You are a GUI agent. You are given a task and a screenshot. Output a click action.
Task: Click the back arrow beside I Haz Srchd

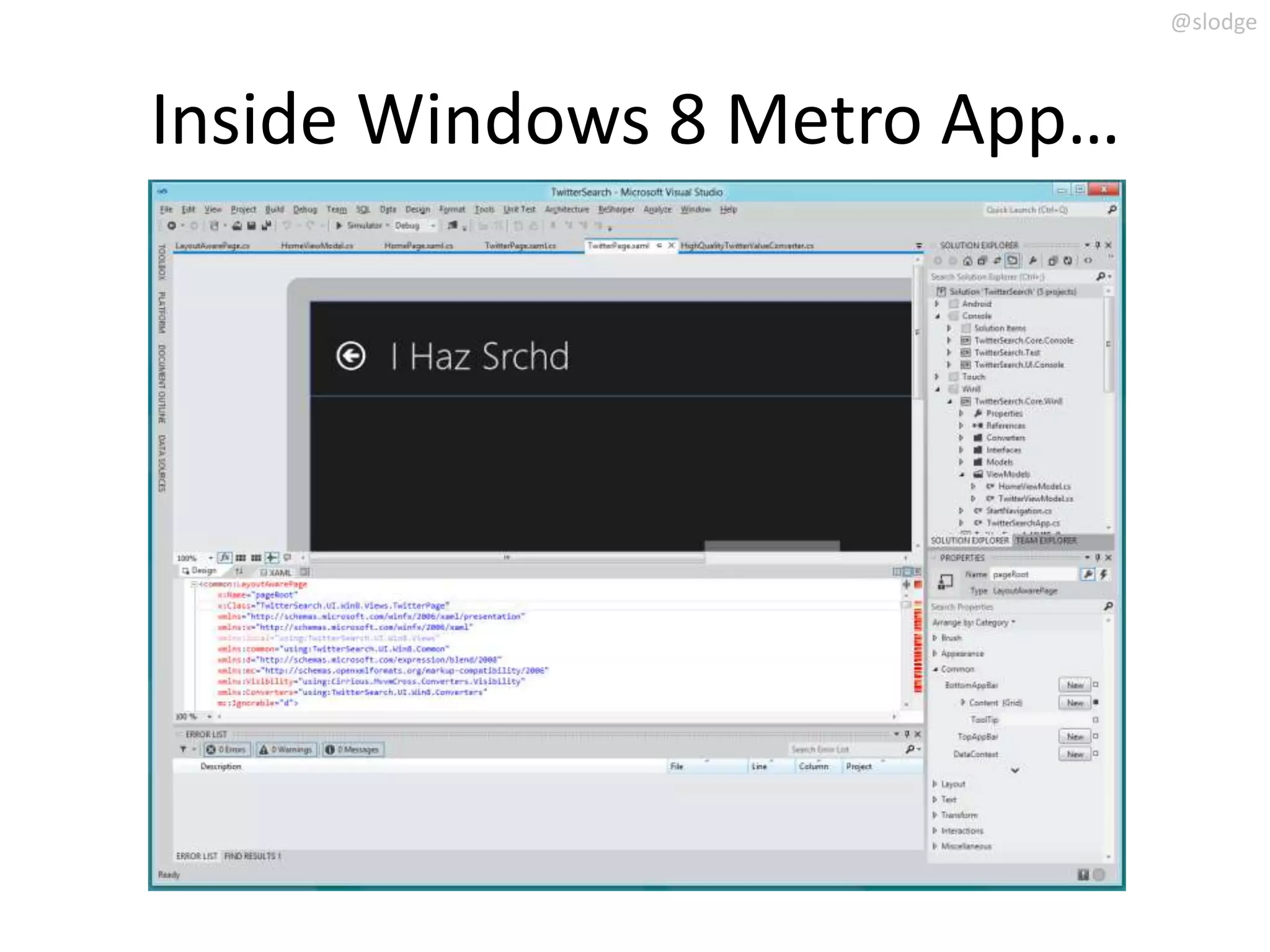click(351, 356)
